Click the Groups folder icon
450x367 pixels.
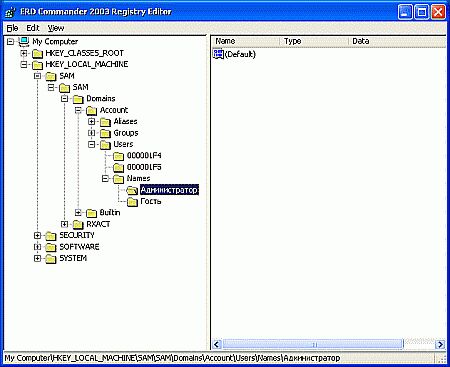pos(105,133)
